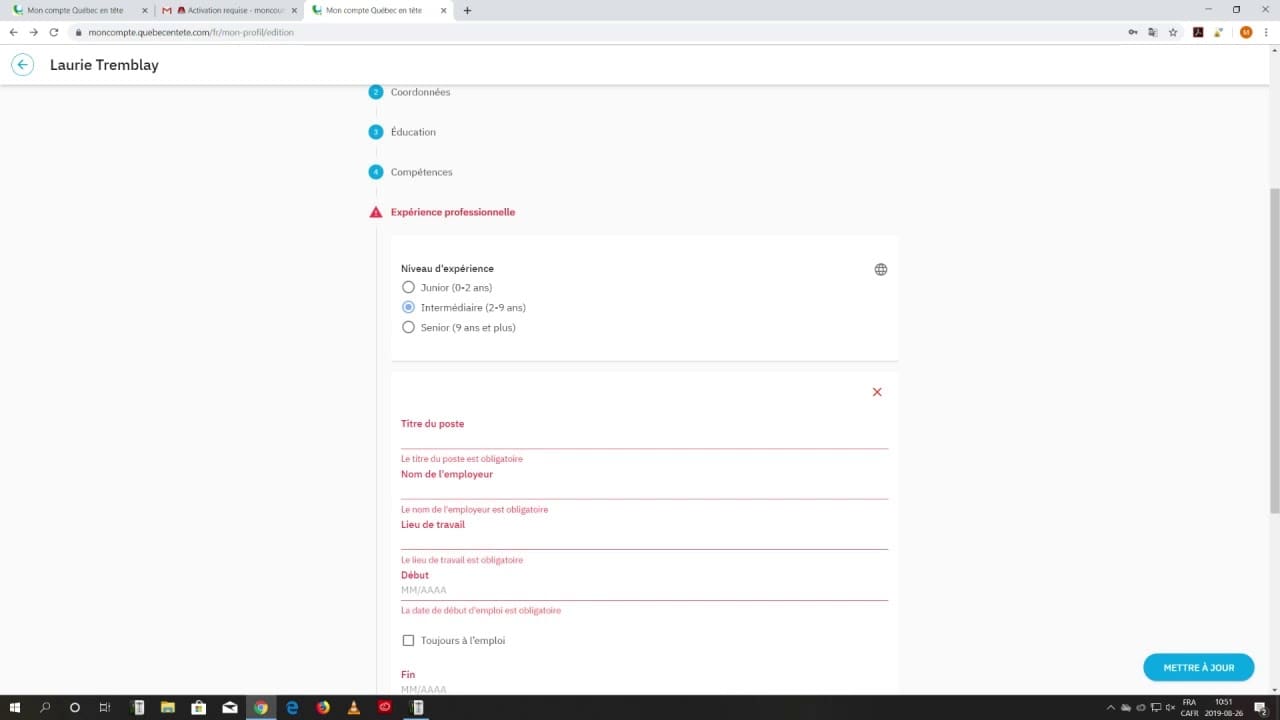This screenshot has height=720, width=1280.
Task: Open Task View on the taskbar
Action: click(x=105, y=707)
